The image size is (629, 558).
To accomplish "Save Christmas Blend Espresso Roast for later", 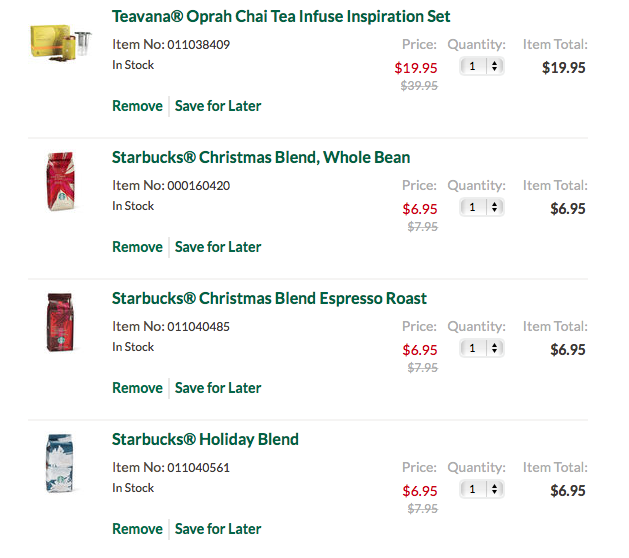I will (218, 388).
